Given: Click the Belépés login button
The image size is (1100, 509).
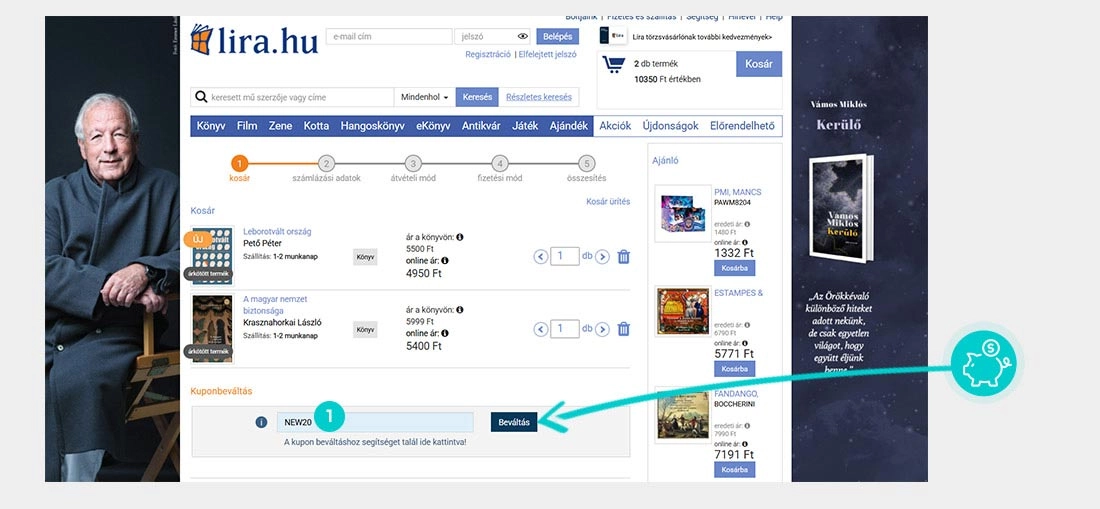Looking at the screenshot, I should 558,36.
